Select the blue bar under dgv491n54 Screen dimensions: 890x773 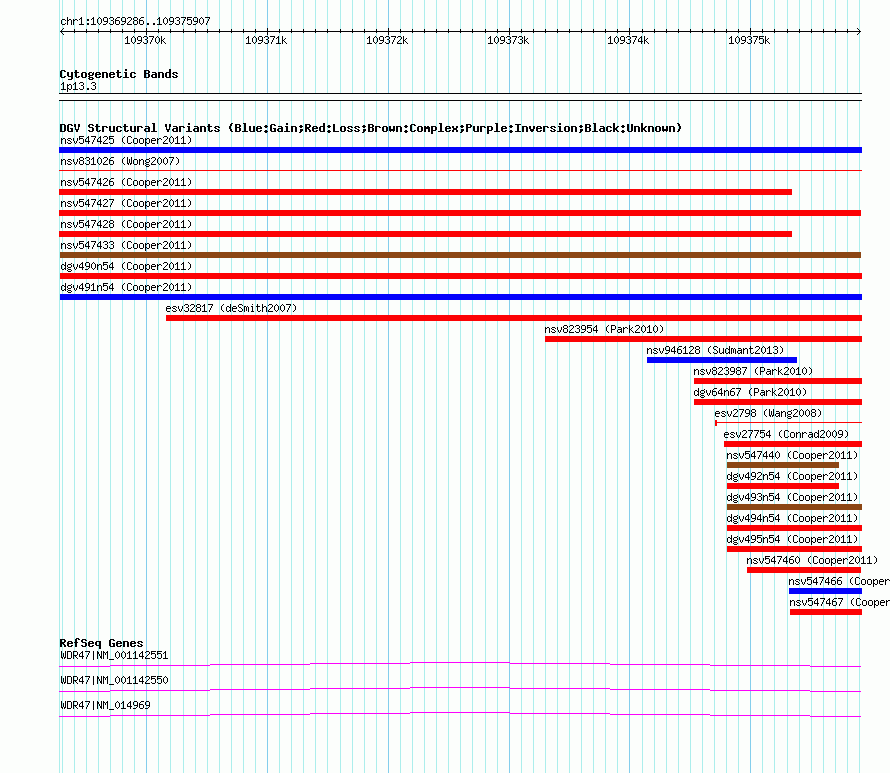coord(460,297)
